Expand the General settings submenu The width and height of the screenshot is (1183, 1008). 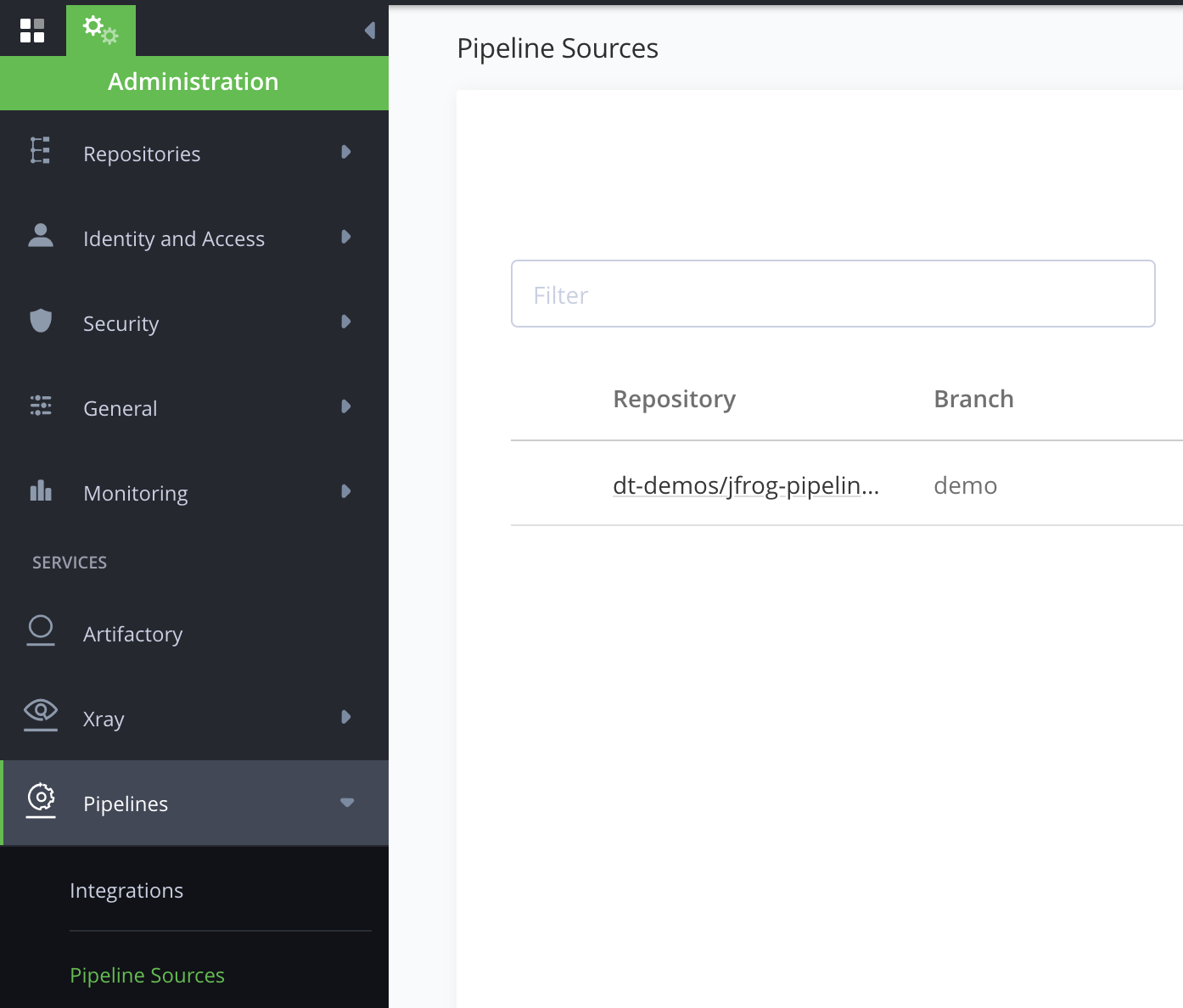[x=346, y=407]
